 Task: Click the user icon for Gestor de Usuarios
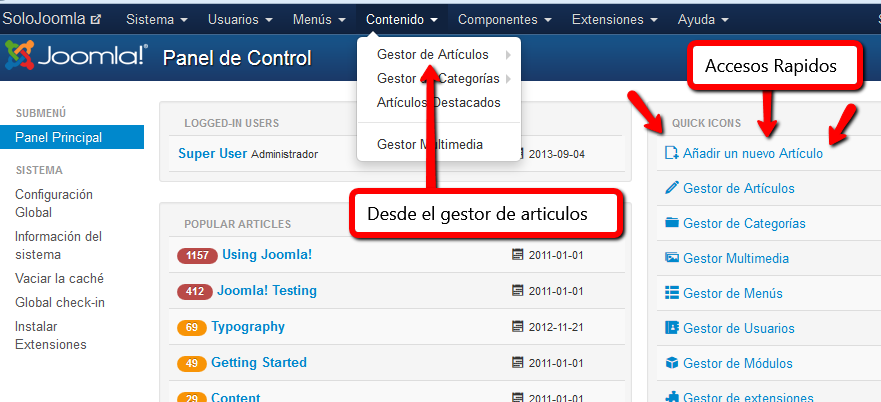point(672,328)
